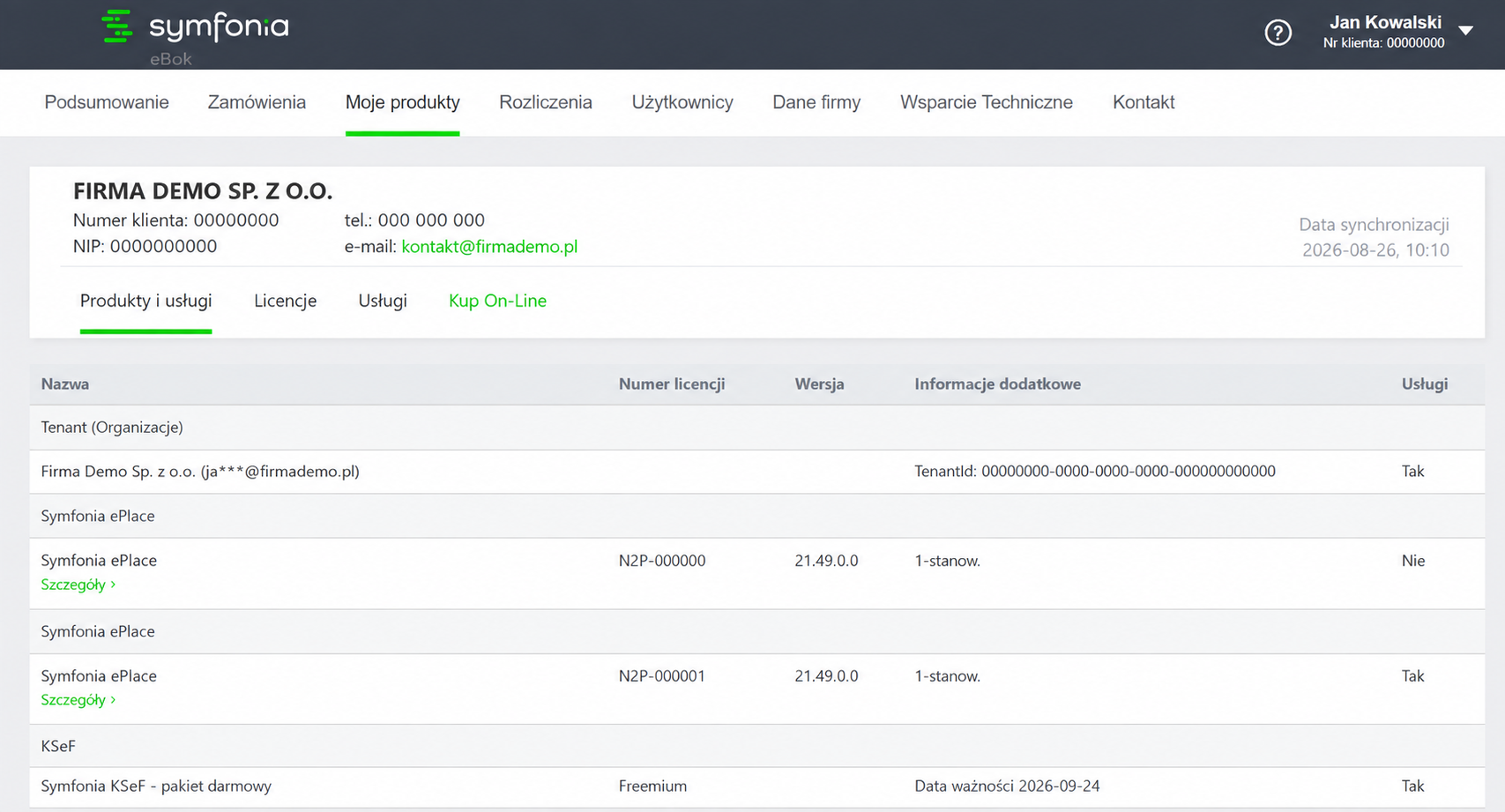Click the Nie value for N2P-000000
The height and width of the screenshot is (812, 1505).
(1413, 561)
